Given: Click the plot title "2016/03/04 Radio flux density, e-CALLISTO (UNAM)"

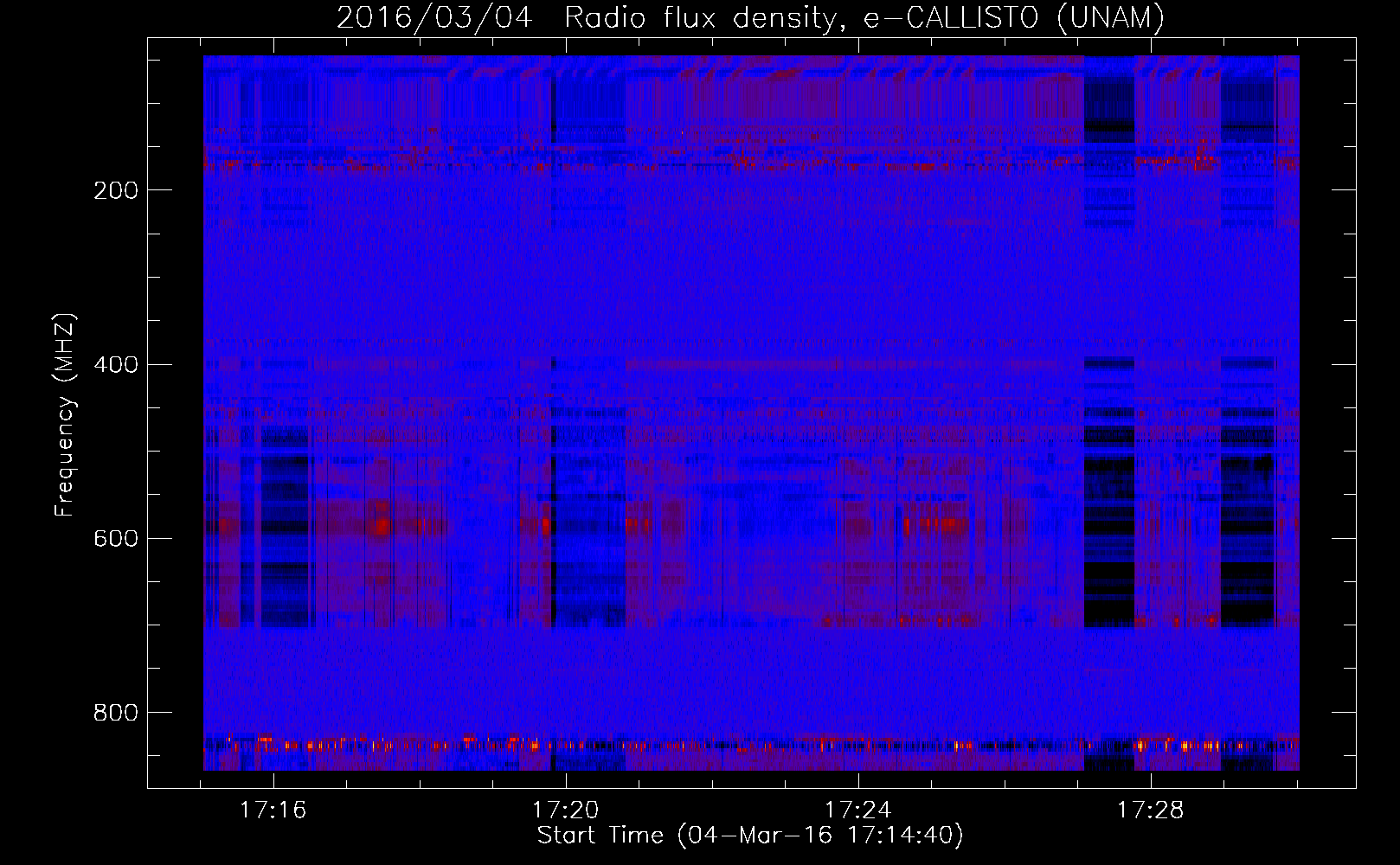Looking at the screenshot, I should (750, 17).
